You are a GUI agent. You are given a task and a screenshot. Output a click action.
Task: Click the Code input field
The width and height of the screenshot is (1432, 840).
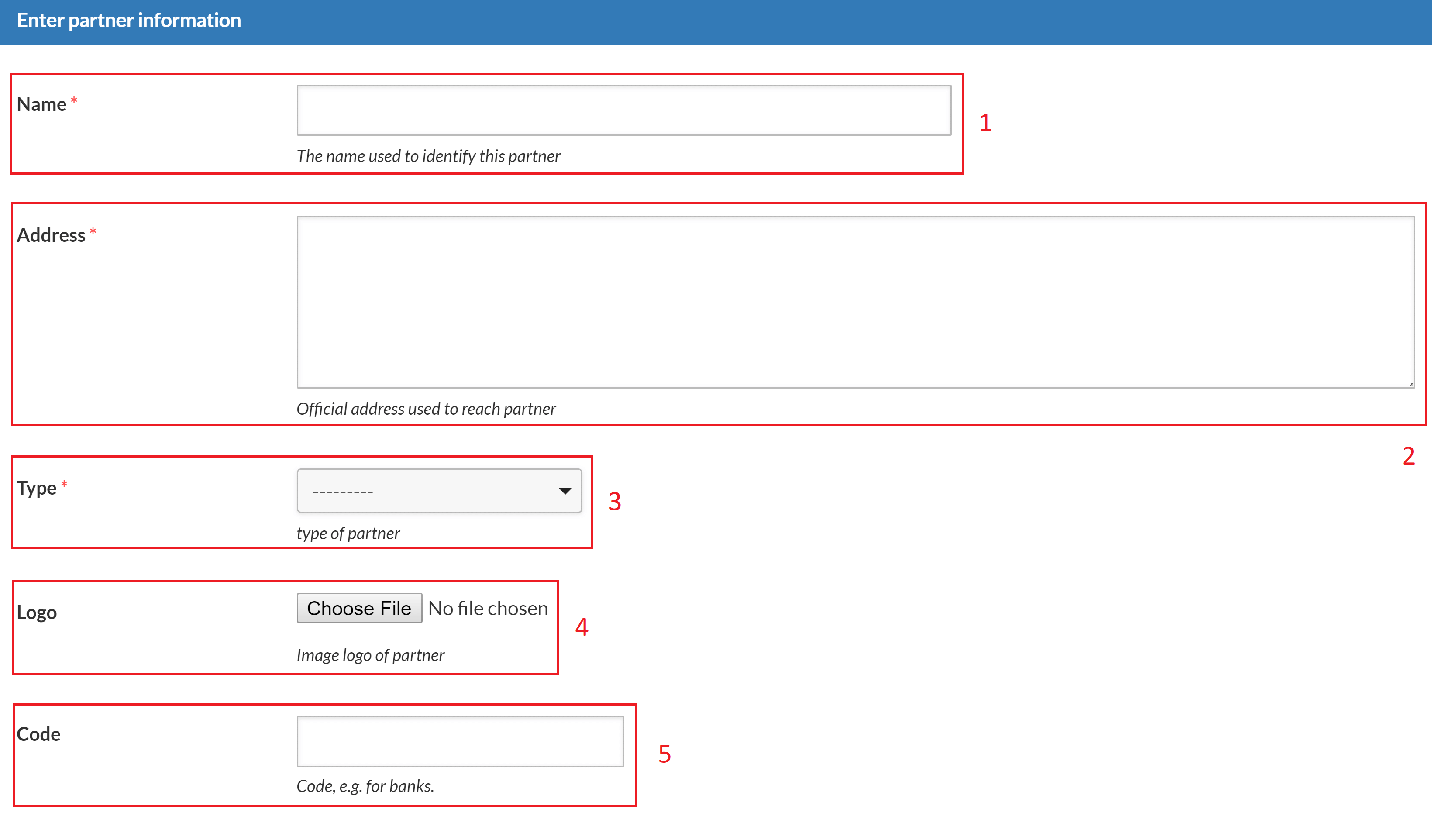(460, 741)
